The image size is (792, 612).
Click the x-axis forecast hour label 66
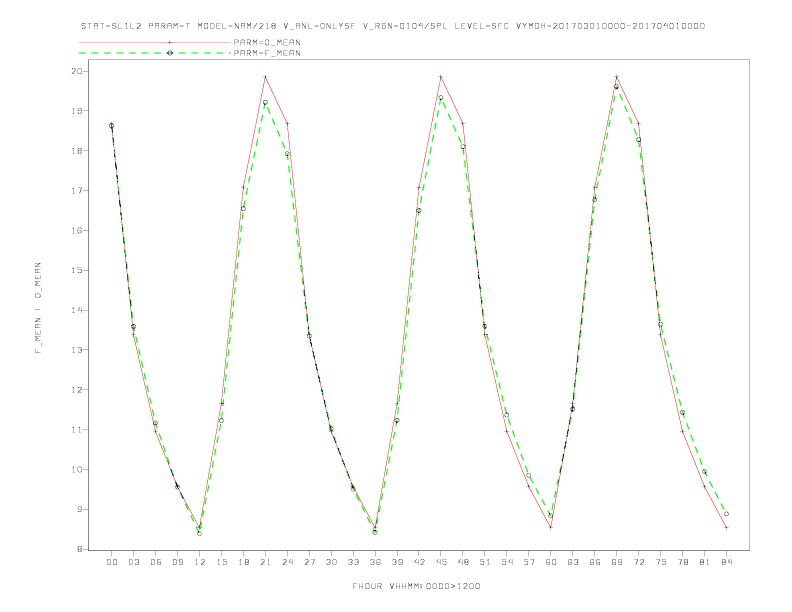click(x=595, y=562)
